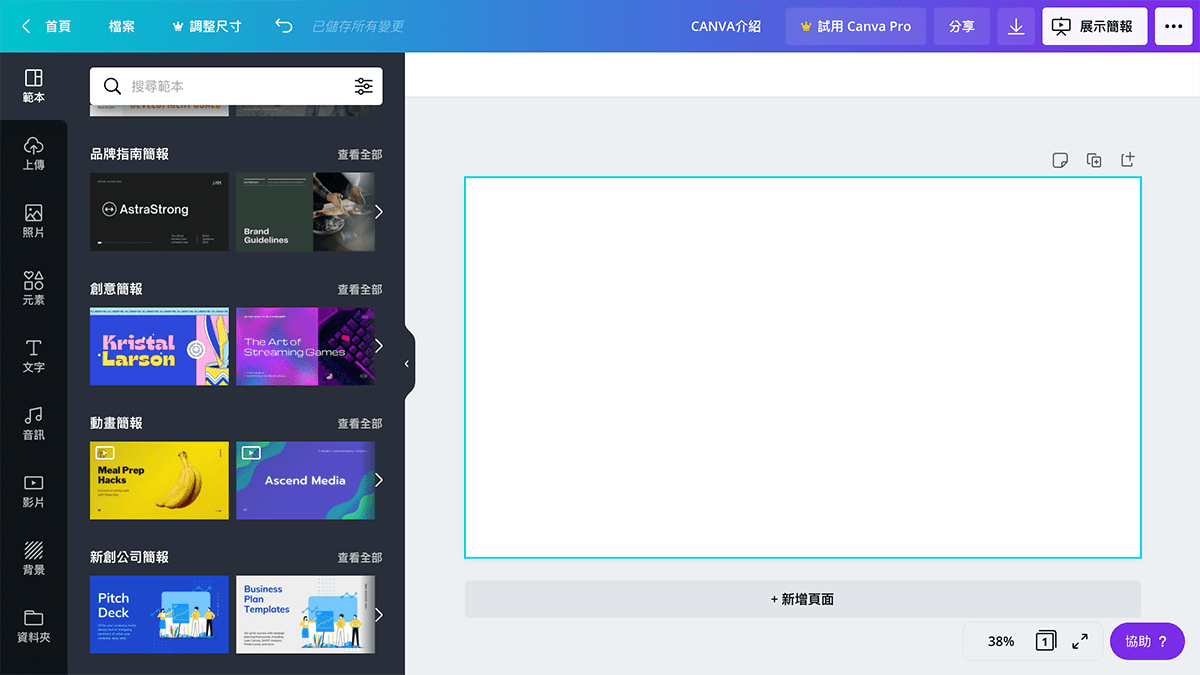Click 查看全部 for 動畫簡報
The width and height of the screenshot is (1200, 675).
[359, 424]
